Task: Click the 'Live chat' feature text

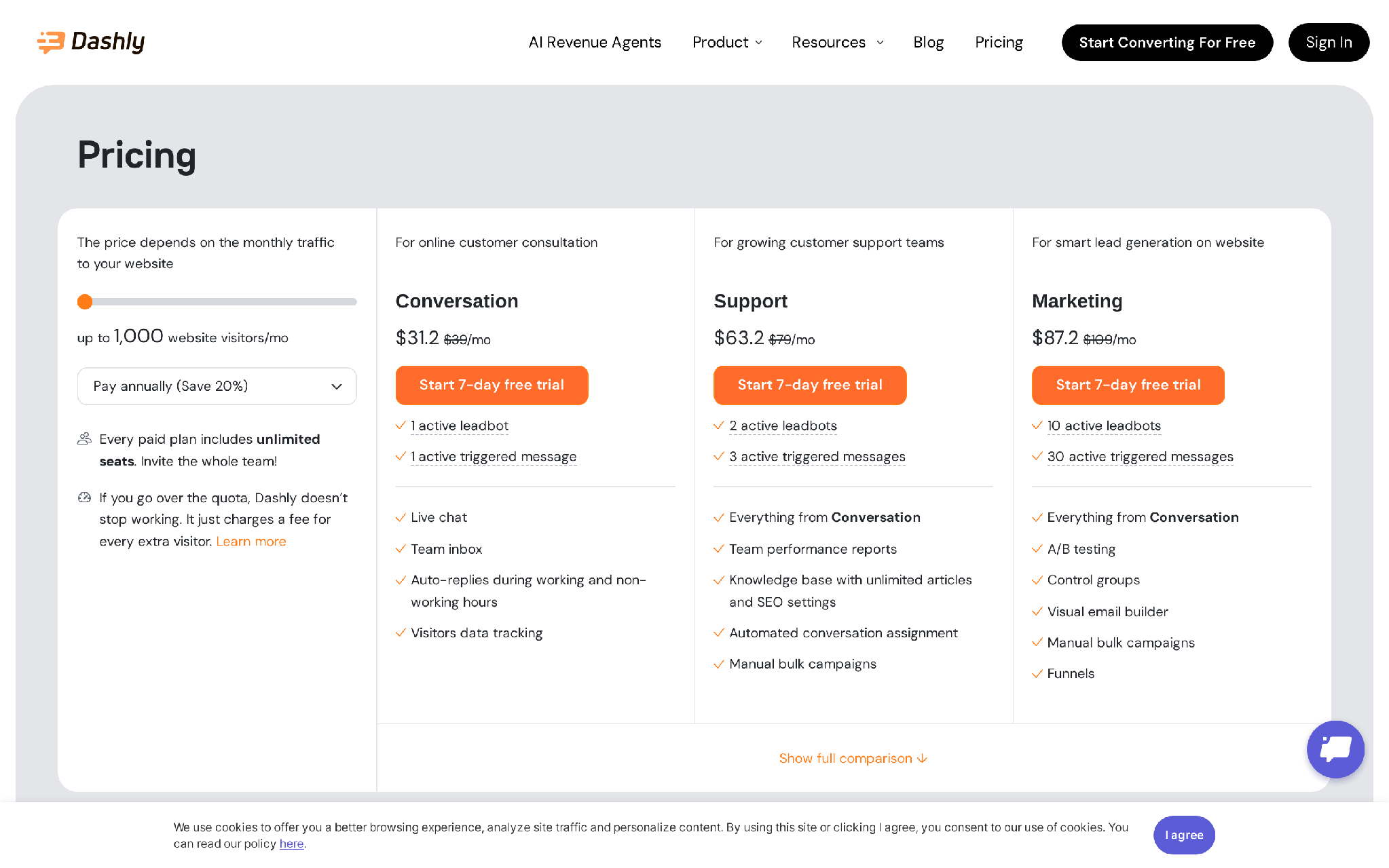Action: click(x=439, y=517)
